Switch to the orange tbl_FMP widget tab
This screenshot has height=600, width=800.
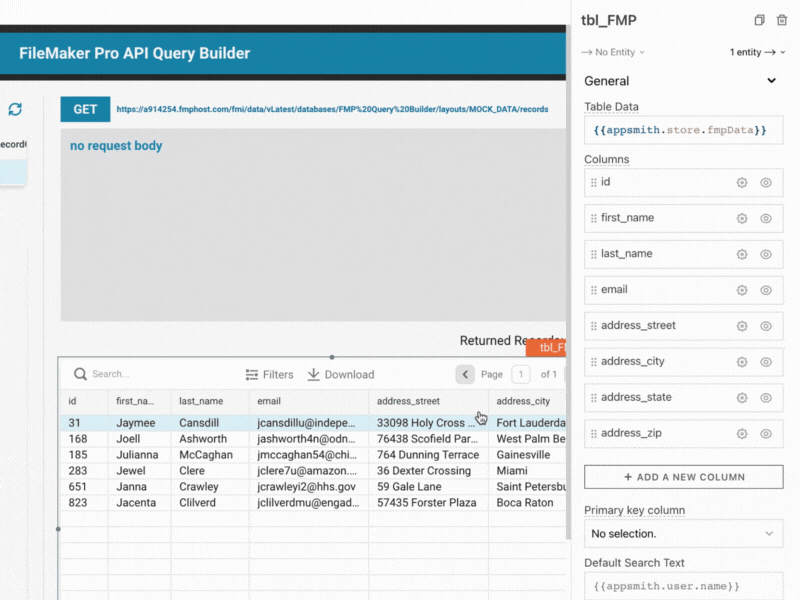click(551, 348)
